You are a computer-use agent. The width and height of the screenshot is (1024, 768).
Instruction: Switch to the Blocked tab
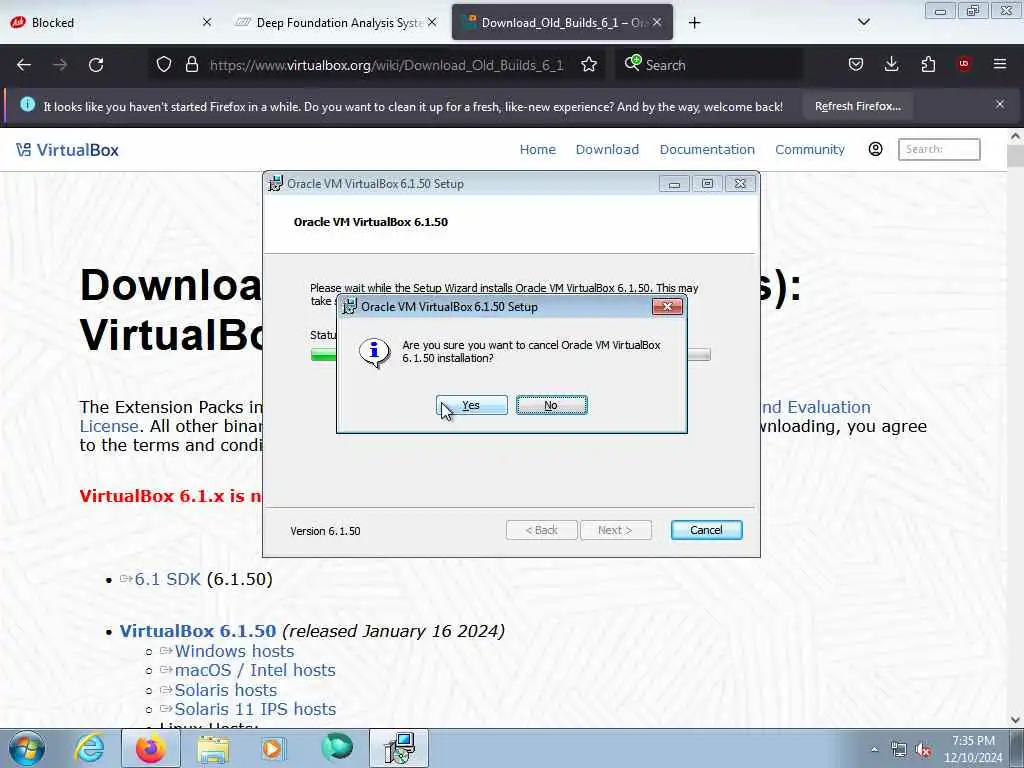point(111,23)
